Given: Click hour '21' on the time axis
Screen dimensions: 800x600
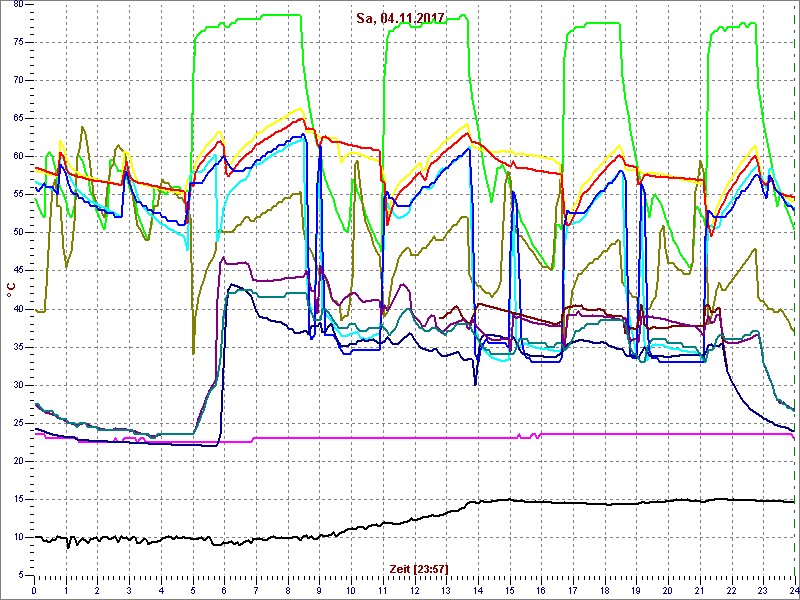Looking at the screenshot, I should pyautogui.click(x=699, y=590).
